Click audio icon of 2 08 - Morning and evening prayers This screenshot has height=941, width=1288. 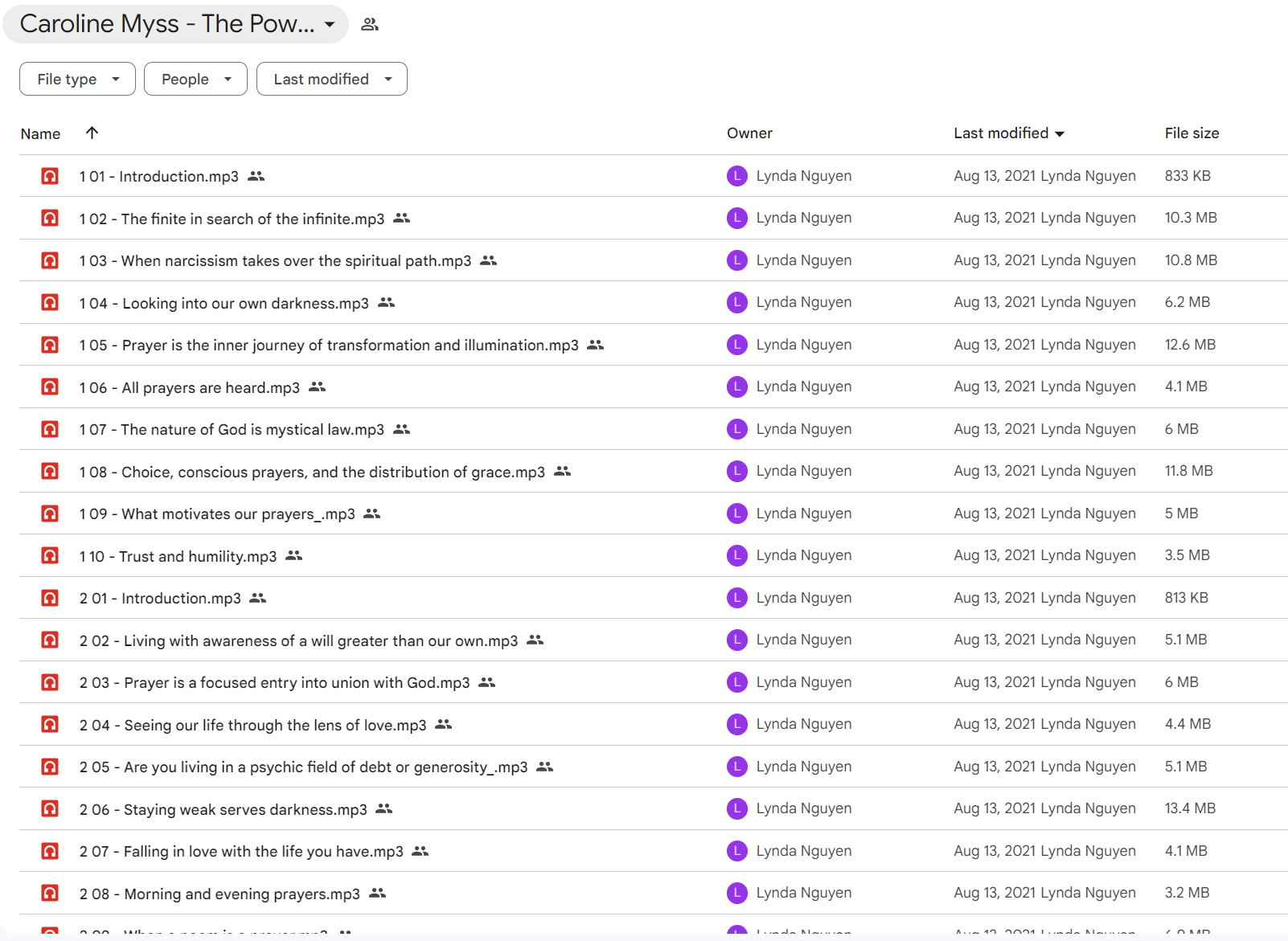coord(50,893)
